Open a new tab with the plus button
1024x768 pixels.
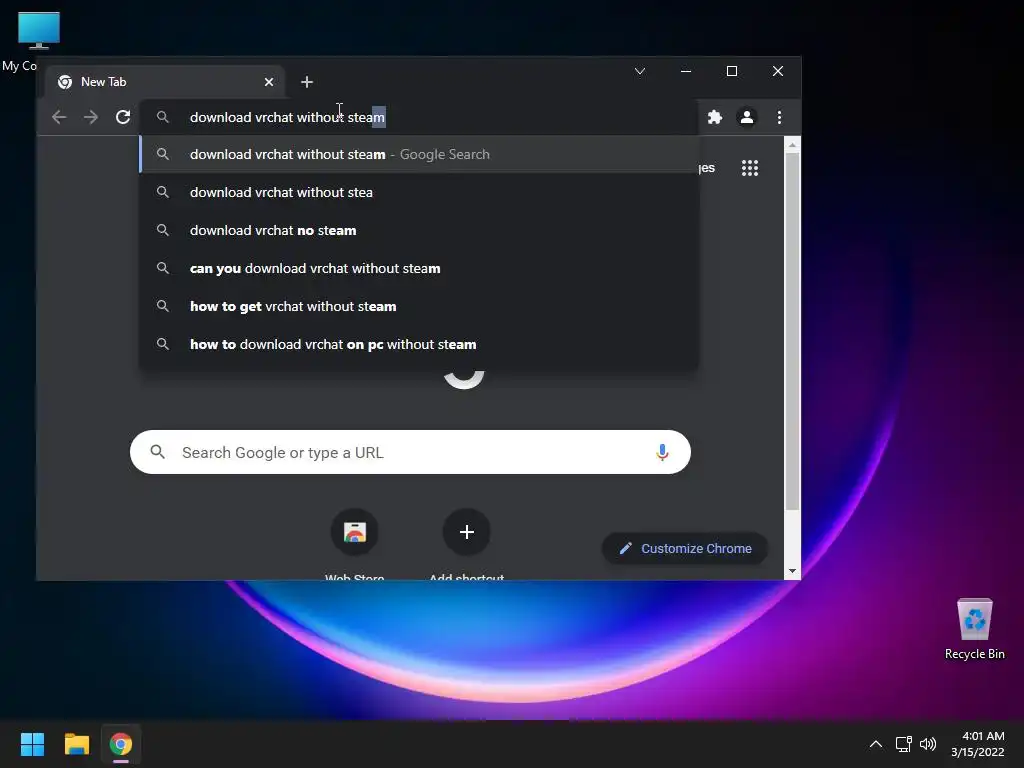307,82
